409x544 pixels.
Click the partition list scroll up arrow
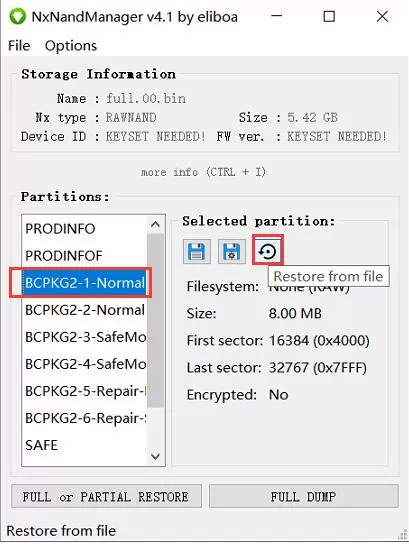(x=155, y=224)
